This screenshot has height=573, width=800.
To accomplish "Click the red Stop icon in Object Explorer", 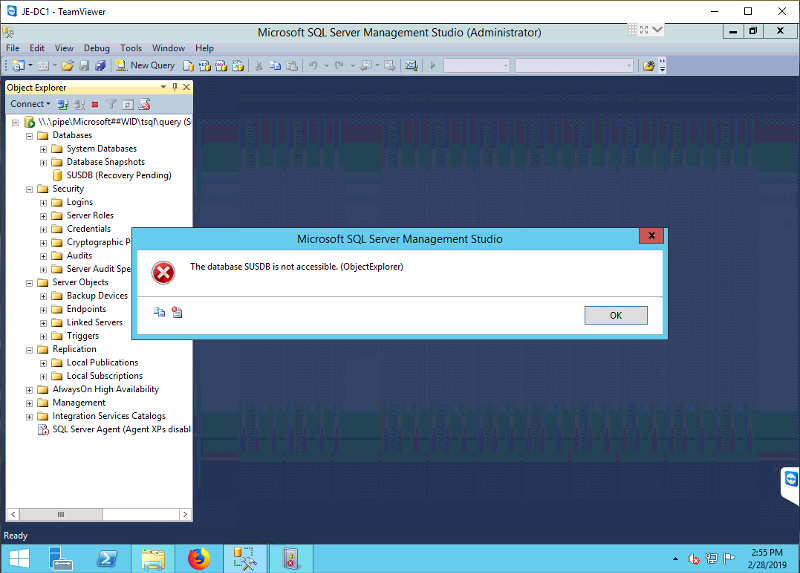I will click(95, 105).
